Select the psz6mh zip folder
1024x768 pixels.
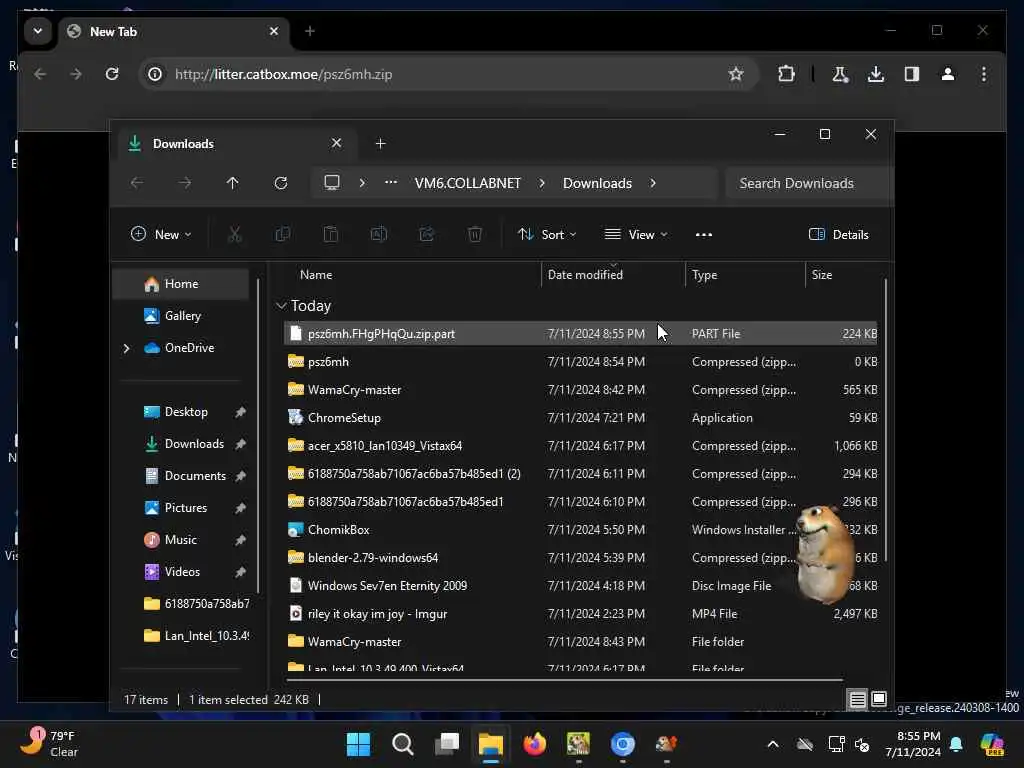coord(581,362)
